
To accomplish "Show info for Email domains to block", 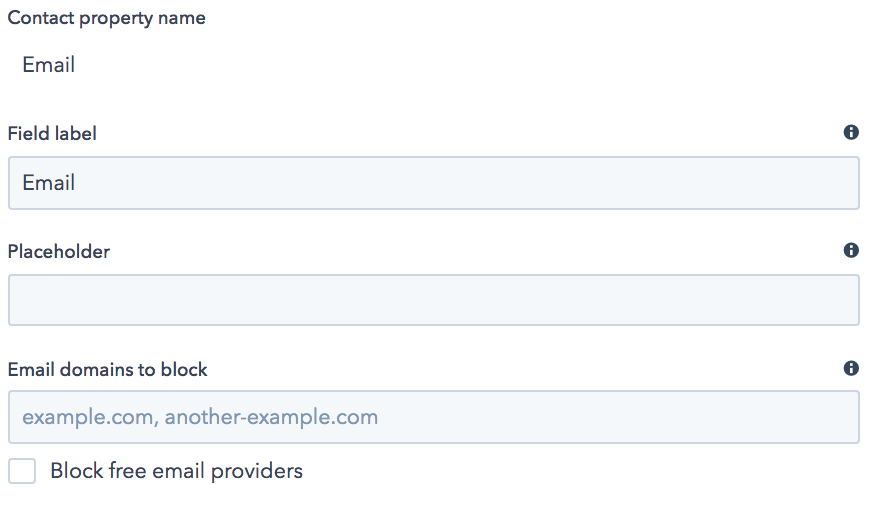I will [x=851, y=368].
